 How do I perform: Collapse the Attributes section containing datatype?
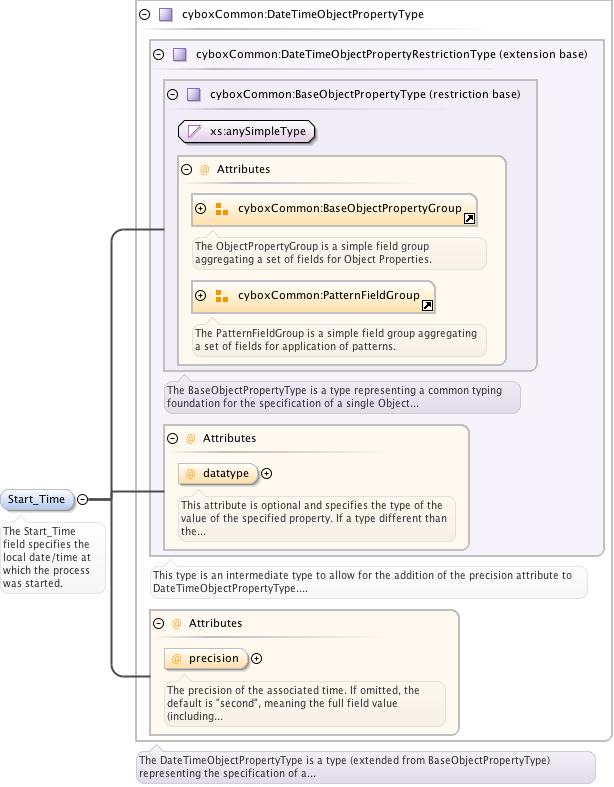[172, 438]
